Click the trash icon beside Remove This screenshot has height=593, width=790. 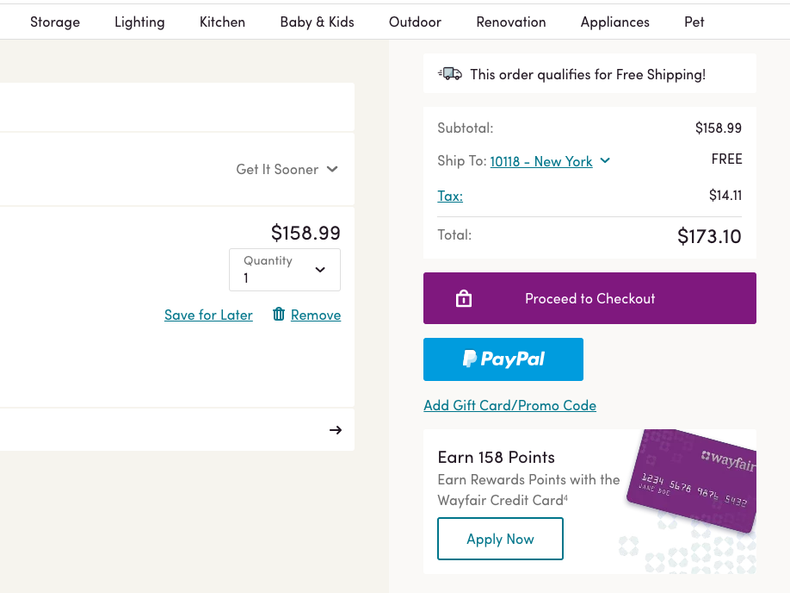pyautogui.click(x=279, y=314)
